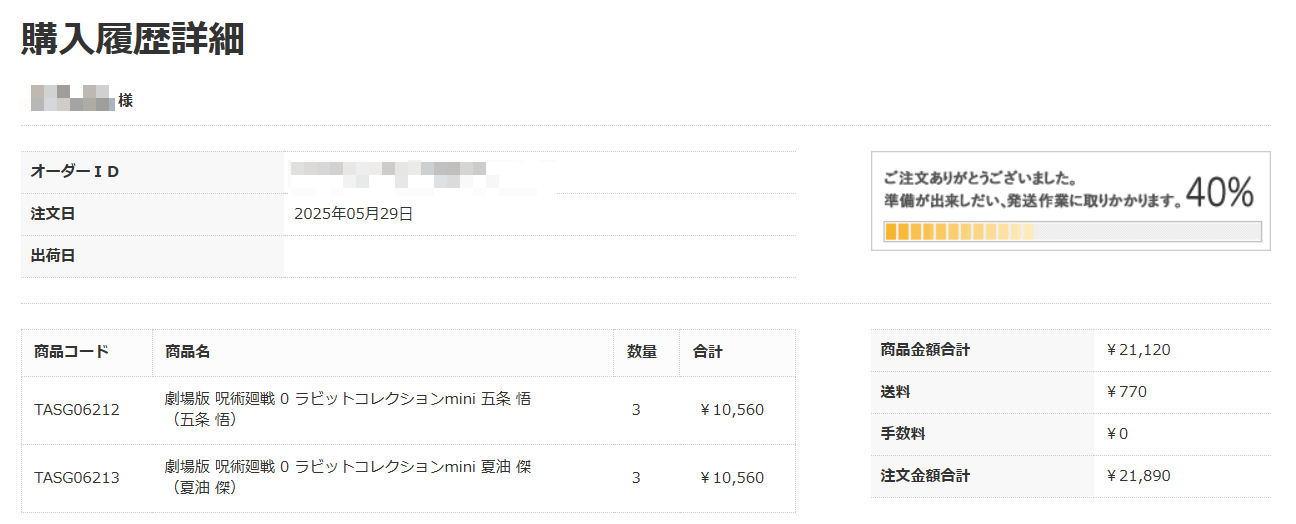Click the 商品コード column header
This screenshot has width=1296, height=524.
click(71, 352)
